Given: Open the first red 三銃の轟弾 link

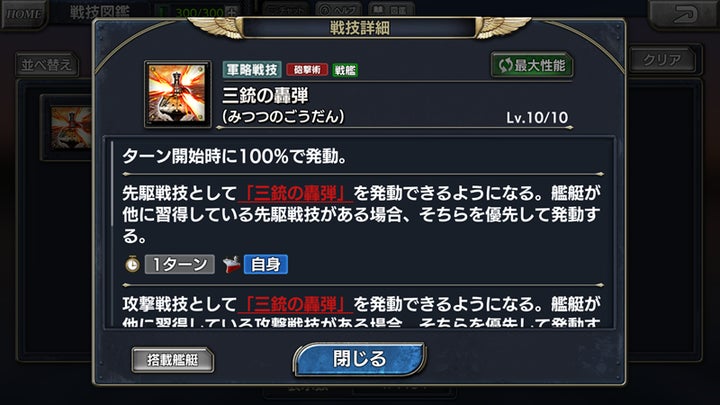Looking at the screenshot, I should [x=295, y=193].
